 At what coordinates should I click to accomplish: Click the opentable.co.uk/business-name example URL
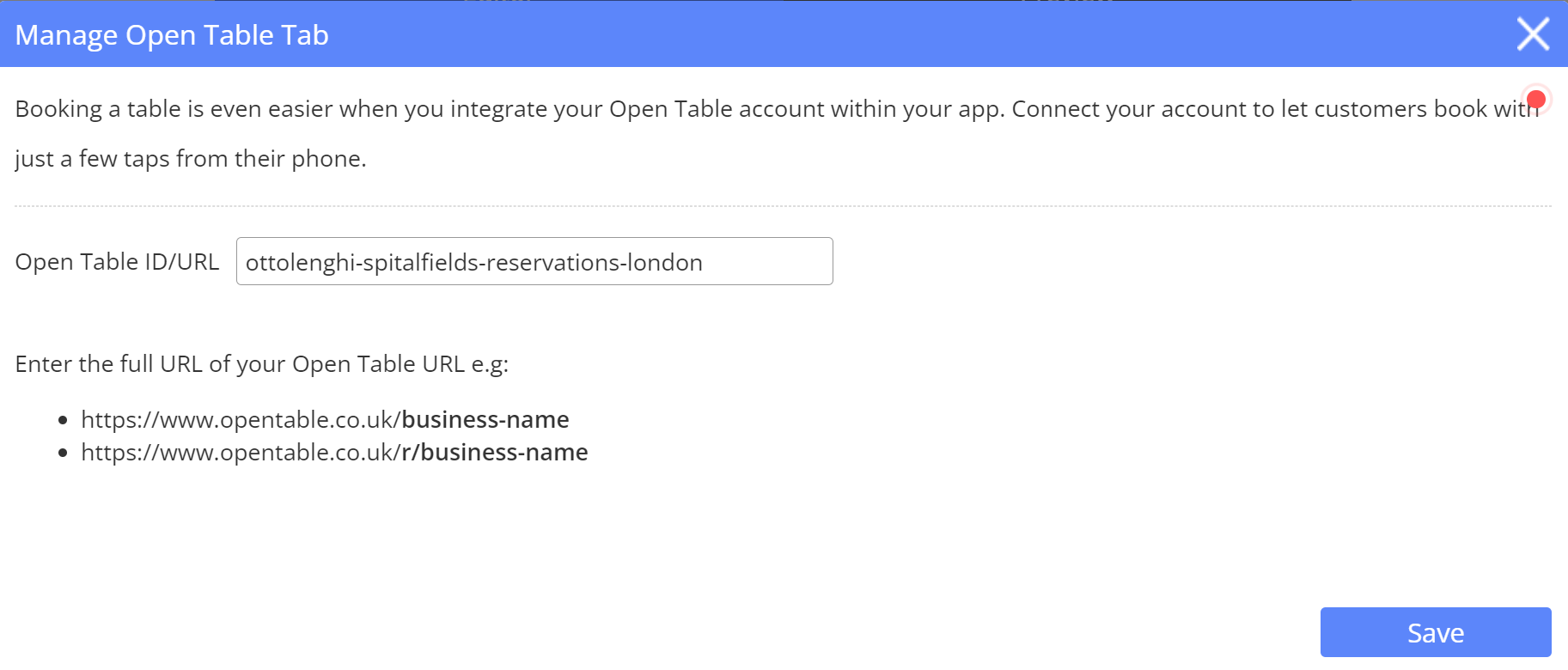click(x=325, y=419)
